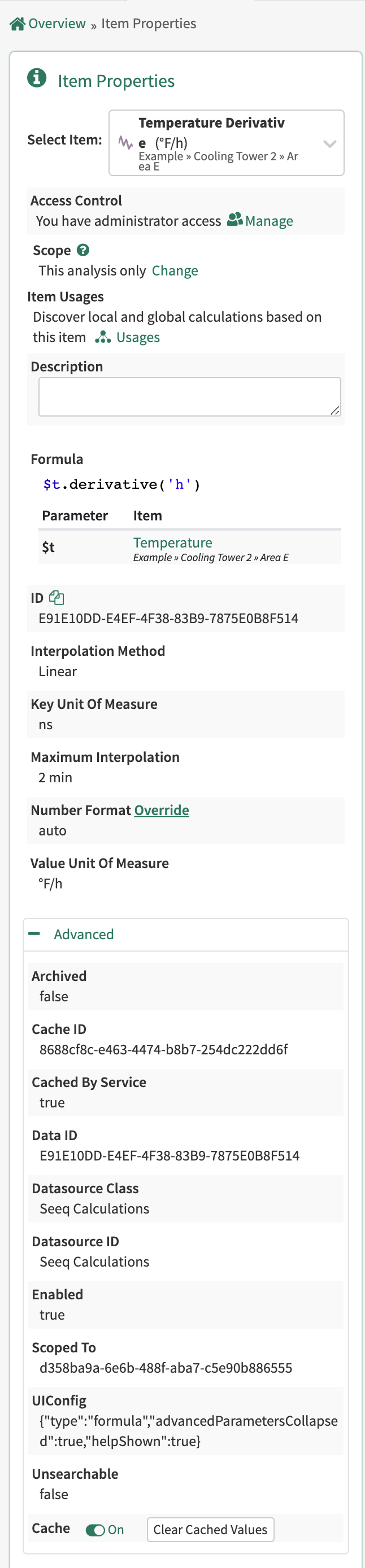Turn off the Cache toggle
Image resolution: width=365 pixels, height=1568 pixels.
[x=95, y=1530]
